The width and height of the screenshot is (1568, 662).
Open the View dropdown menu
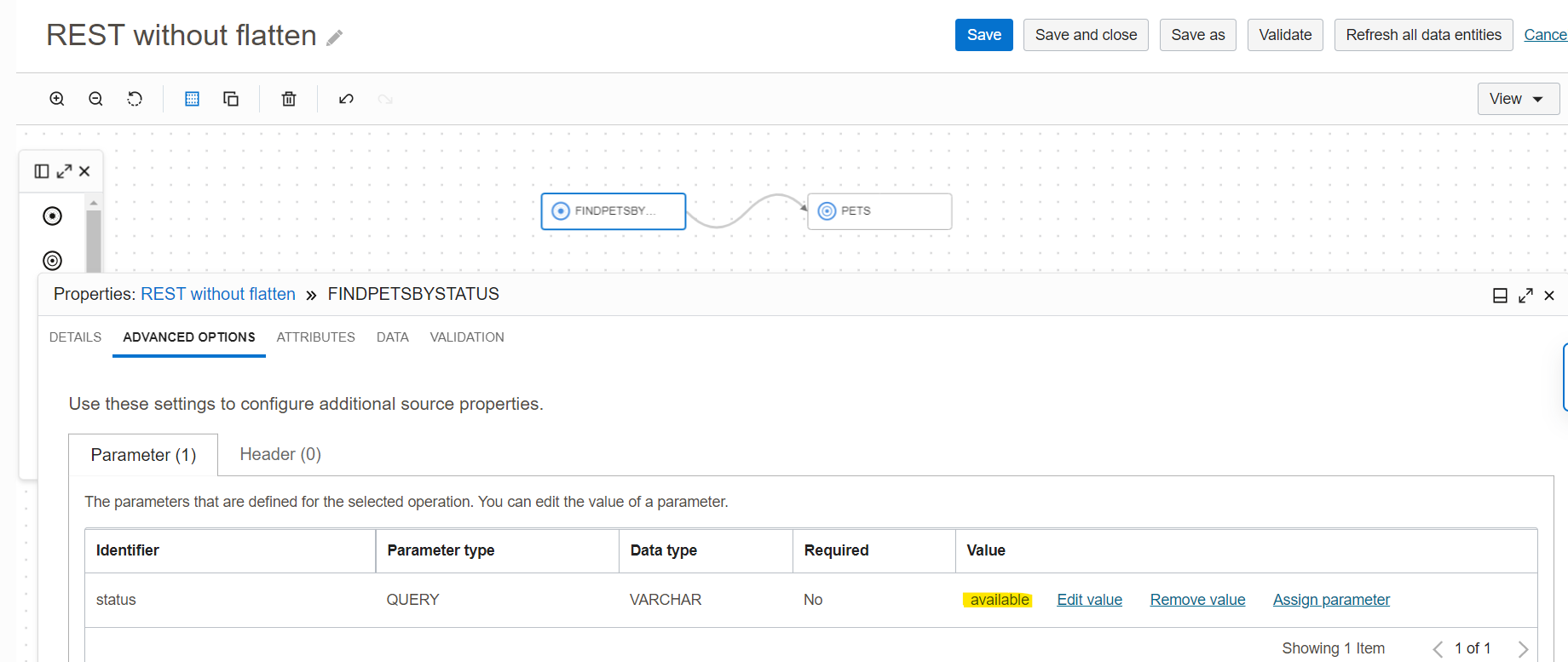click(x=1518, y=99)
